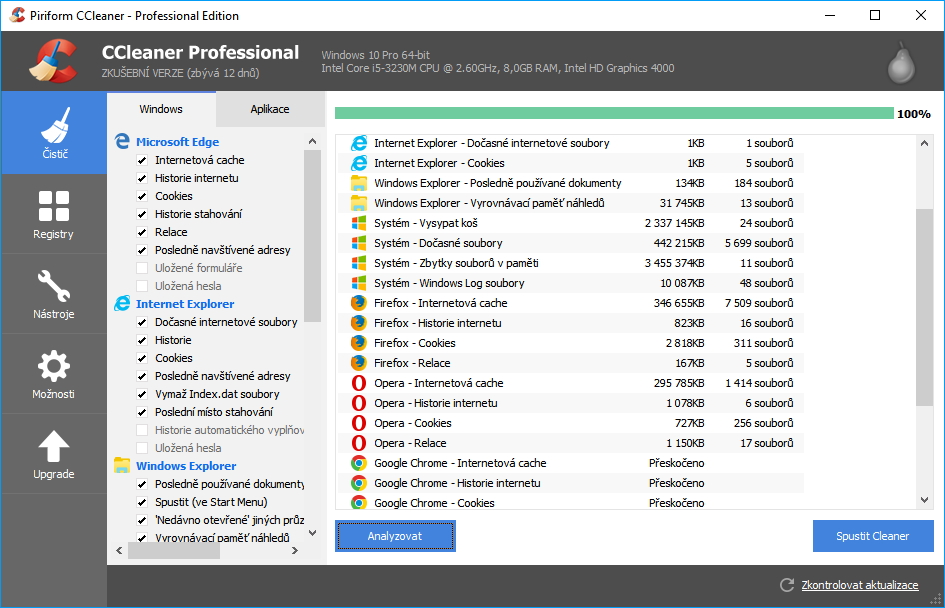Screen dimensions: 945x608
Task: Select the Firefox - Relace result row
Action: (570, 363)
